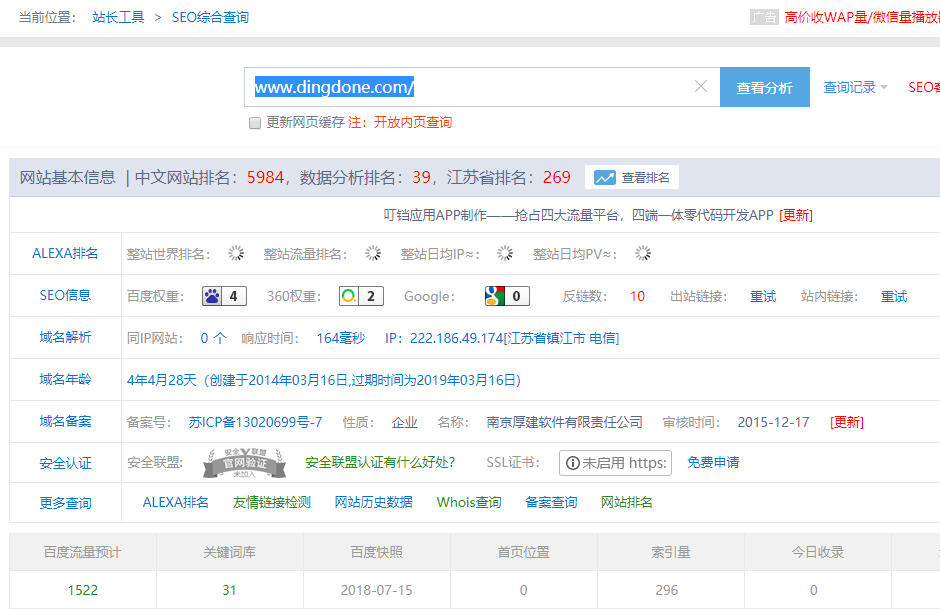
Task: Clear the URL field with the X icon
Action: (700, 86)
